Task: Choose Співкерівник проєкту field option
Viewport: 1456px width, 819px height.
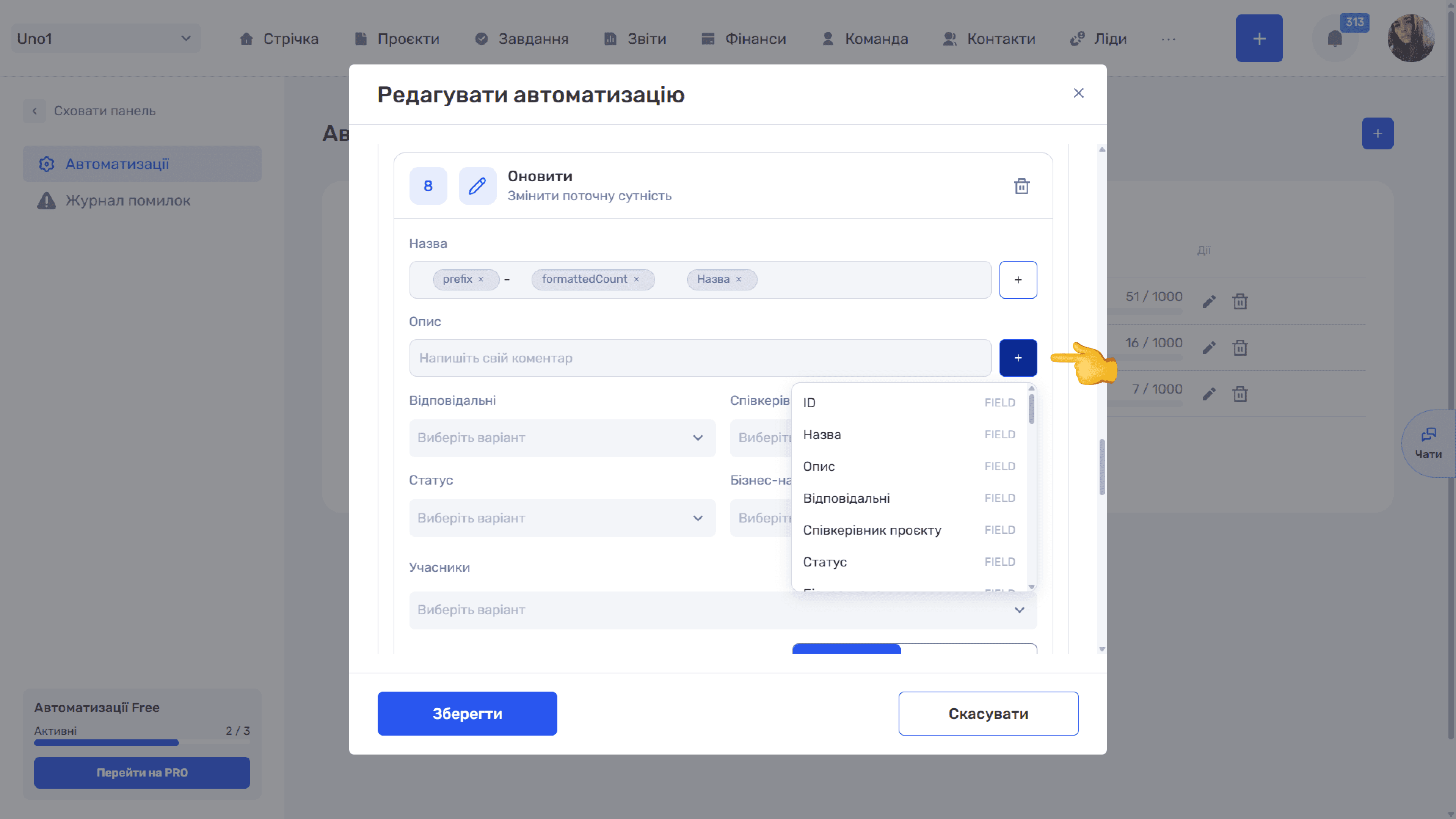Action: [909, 530]
